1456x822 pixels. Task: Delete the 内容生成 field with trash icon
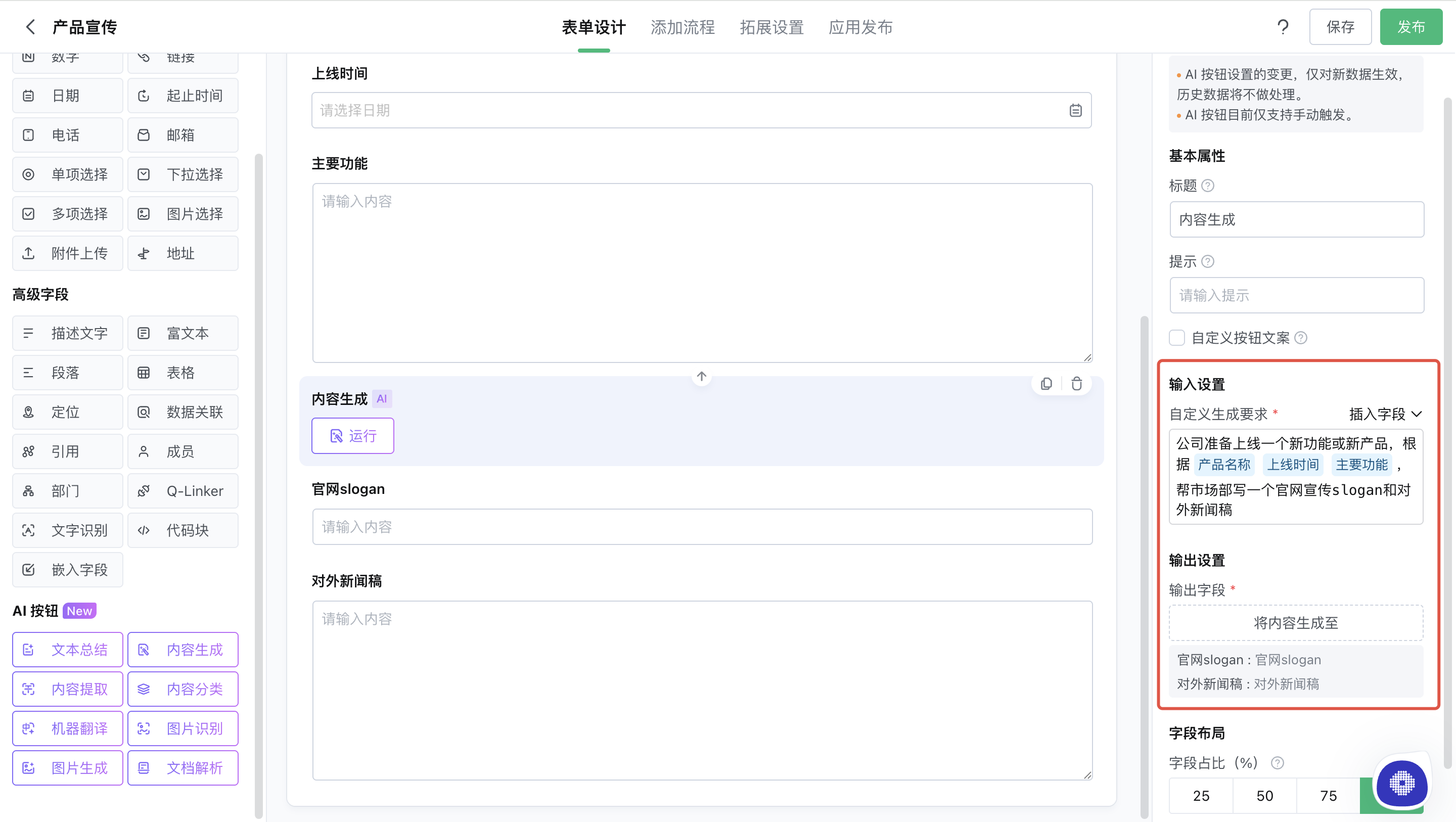1077,384
